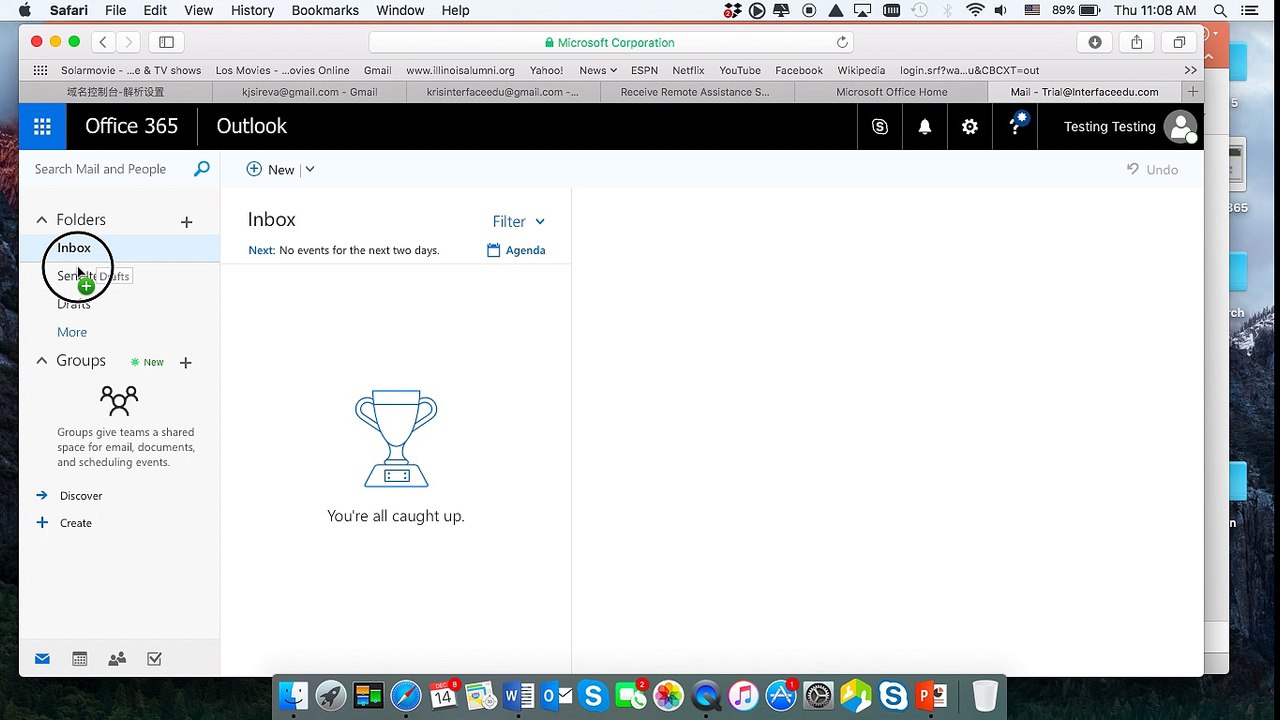The image size is (1280, 720).
Task: Open the App Store in the Dock
Action: (781, 695)
